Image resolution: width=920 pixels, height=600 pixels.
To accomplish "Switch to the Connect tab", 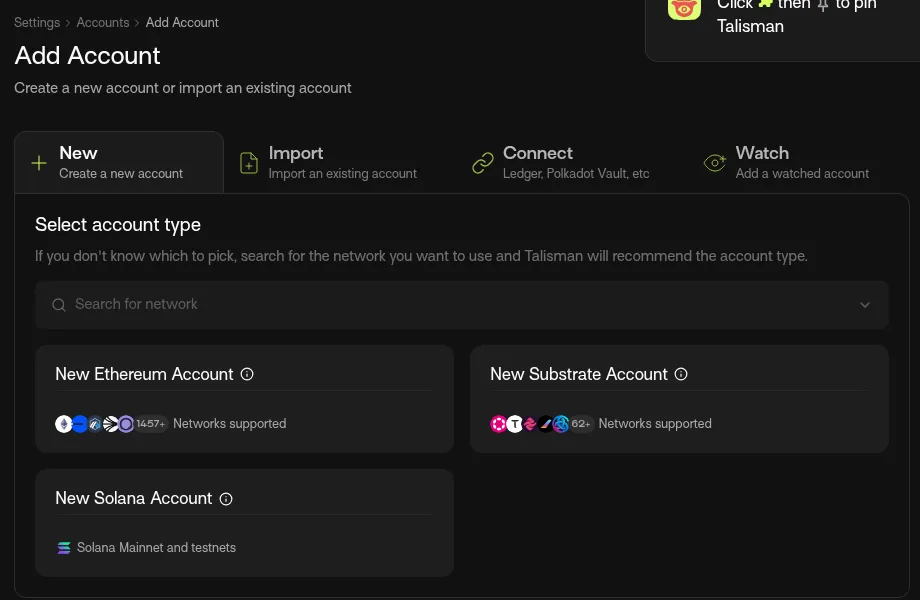I will (x=562, y=162).
